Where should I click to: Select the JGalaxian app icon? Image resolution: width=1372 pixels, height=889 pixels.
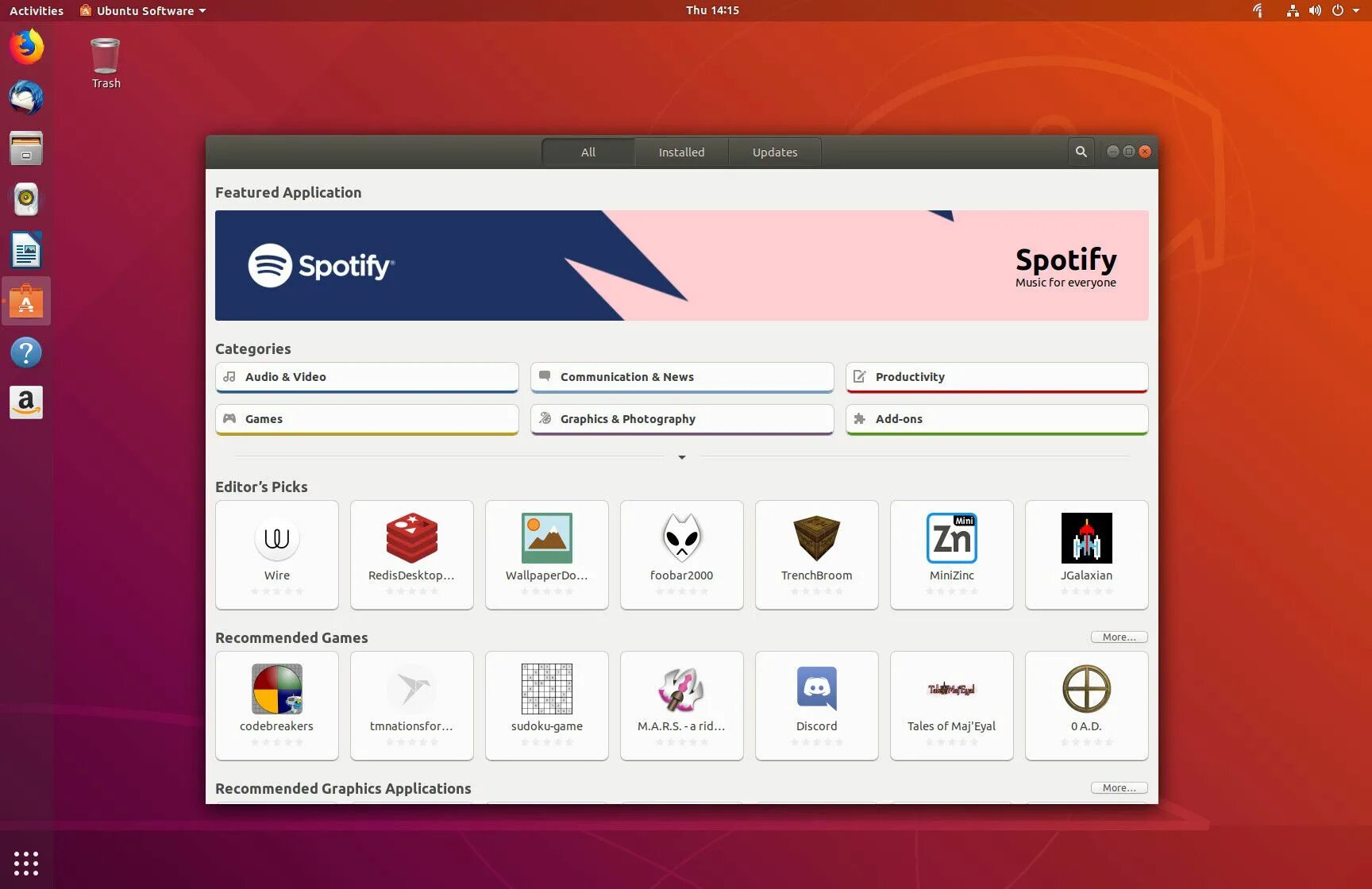pos(1086,537)
